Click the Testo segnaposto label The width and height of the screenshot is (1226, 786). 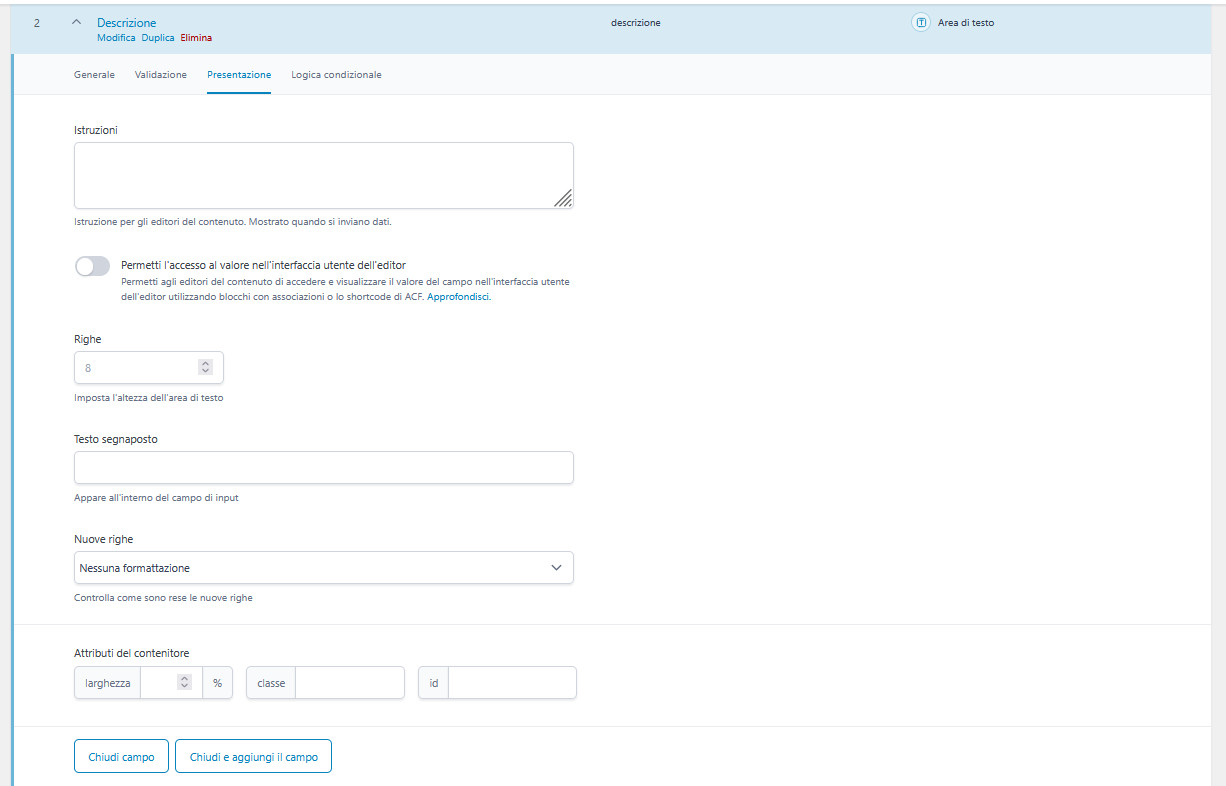pos(116,439)
